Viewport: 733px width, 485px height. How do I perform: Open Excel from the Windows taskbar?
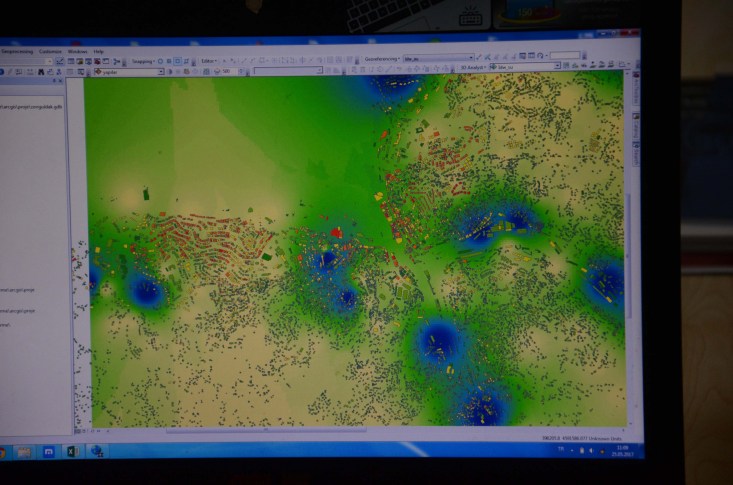(x=72, y=452)
